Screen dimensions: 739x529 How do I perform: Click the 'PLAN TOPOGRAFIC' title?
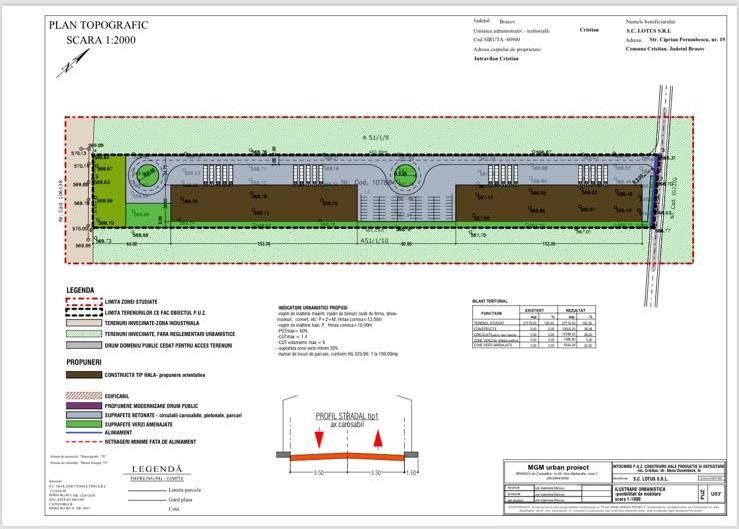[99, 25]
